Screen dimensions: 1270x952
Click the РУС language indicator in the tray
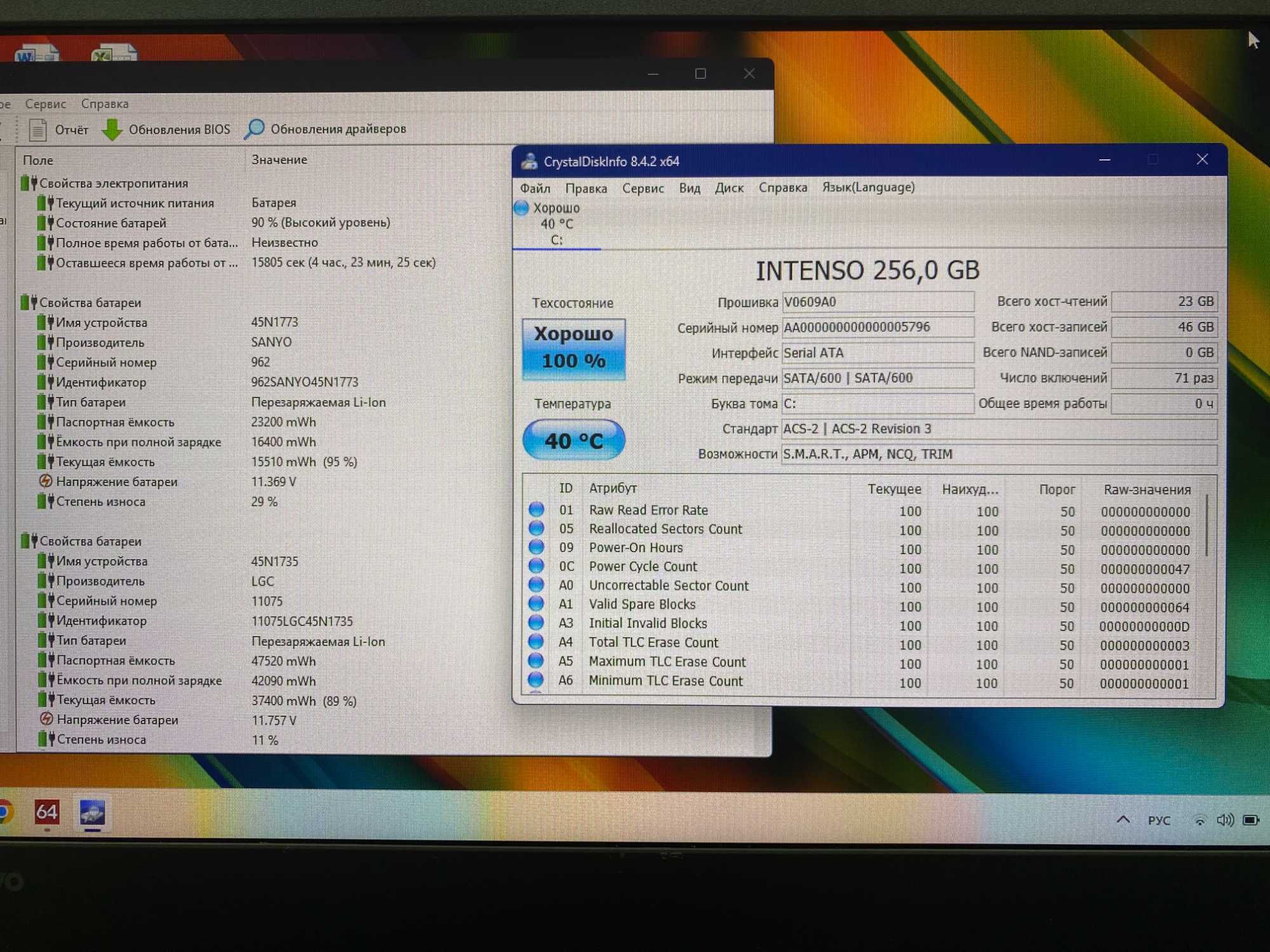1159,820
